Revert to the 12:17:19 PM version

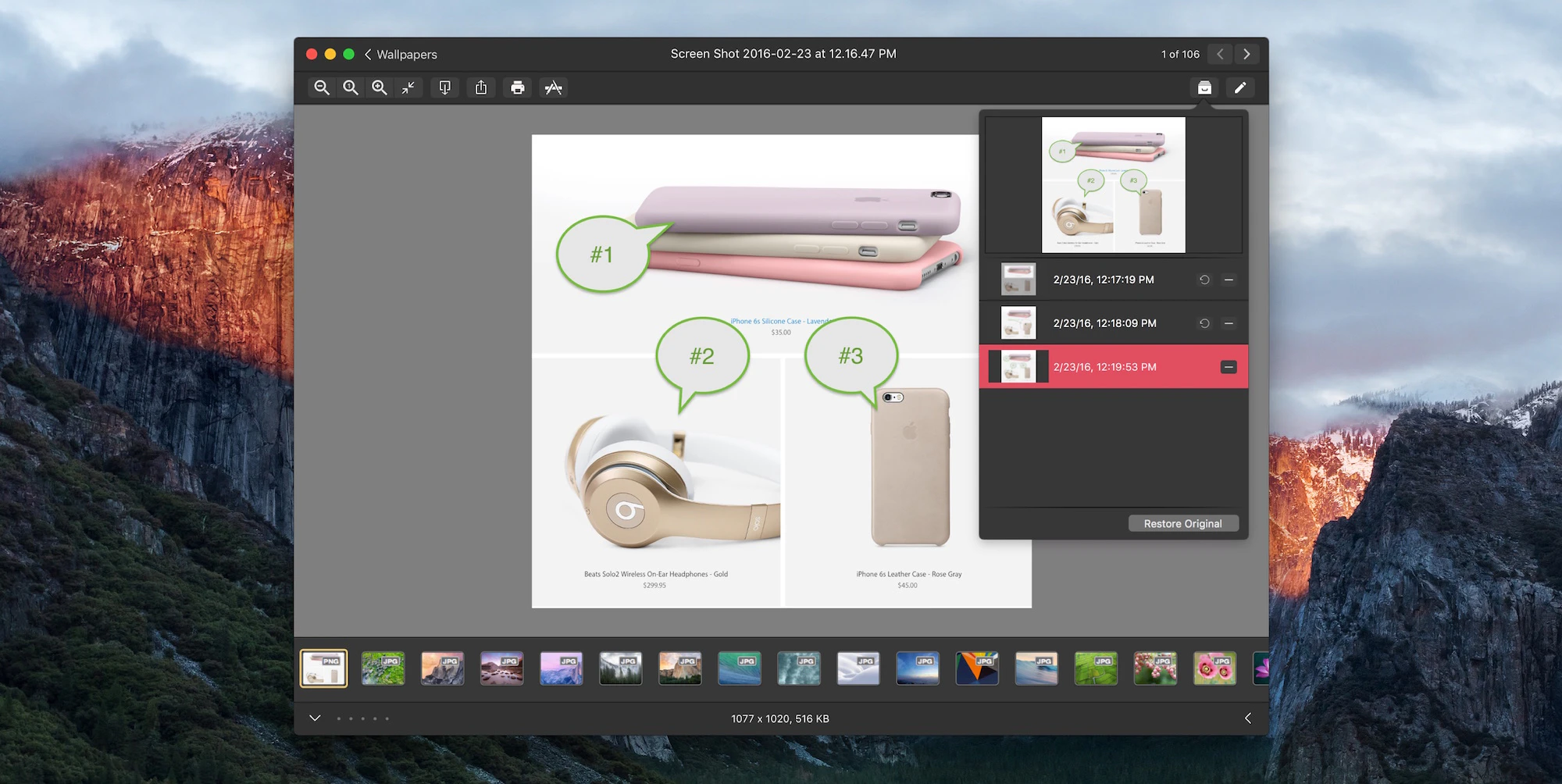point(1204,280)
